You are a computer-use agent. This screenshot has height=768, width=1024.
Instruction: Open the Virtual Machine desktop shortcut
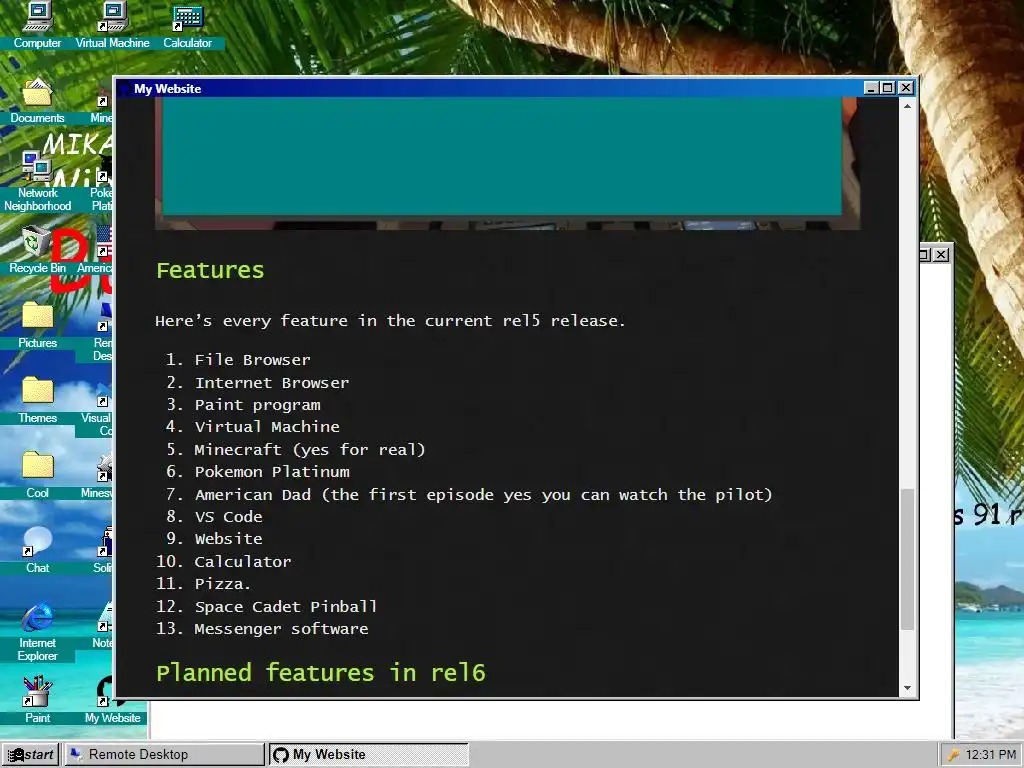(x=112, y=25)
